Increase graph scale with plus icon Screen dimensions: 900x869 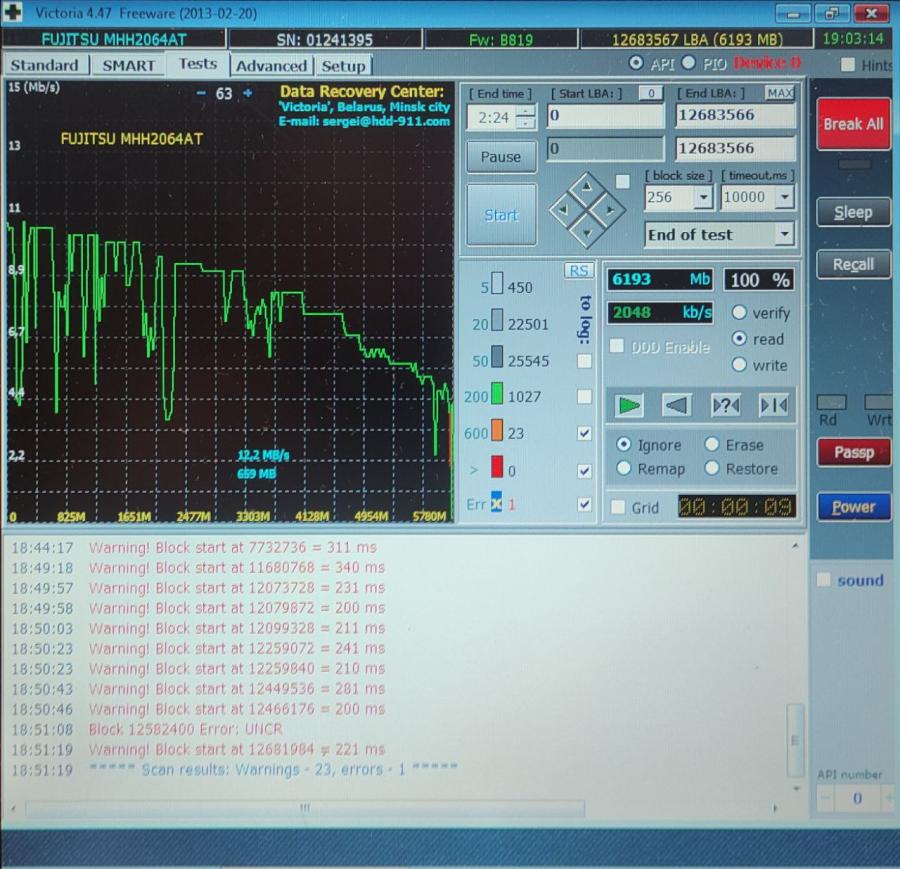pos(248,93)
